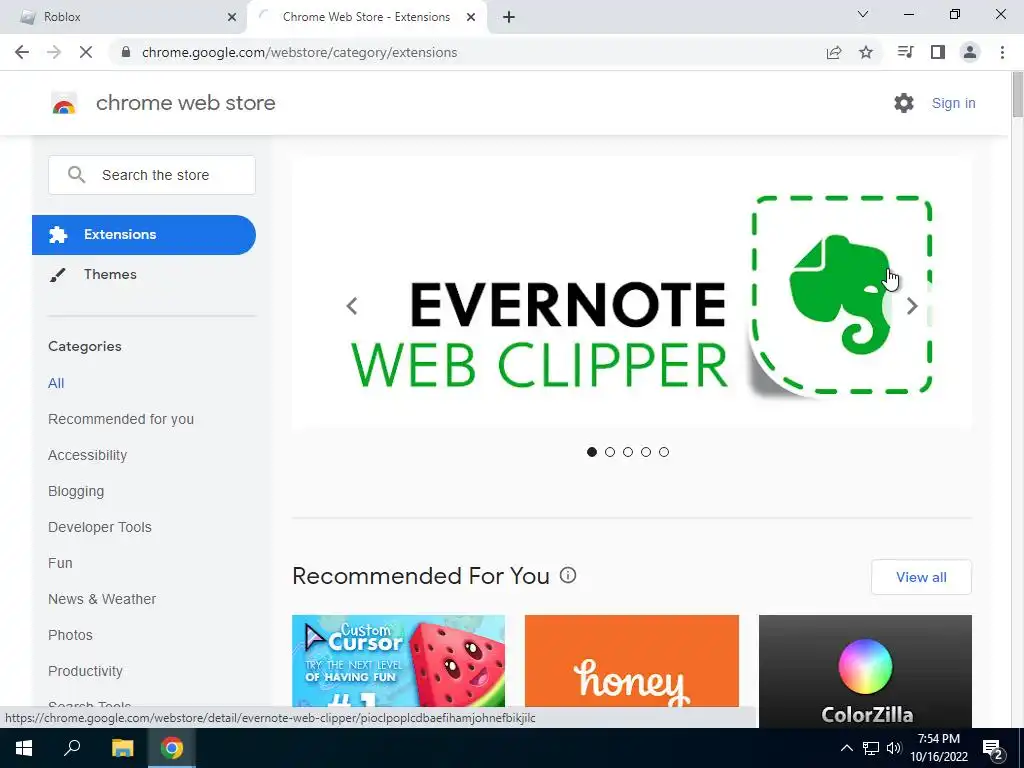1024x768 pixels.
Task: Choose News & Weather category
Action: [102, 599]
